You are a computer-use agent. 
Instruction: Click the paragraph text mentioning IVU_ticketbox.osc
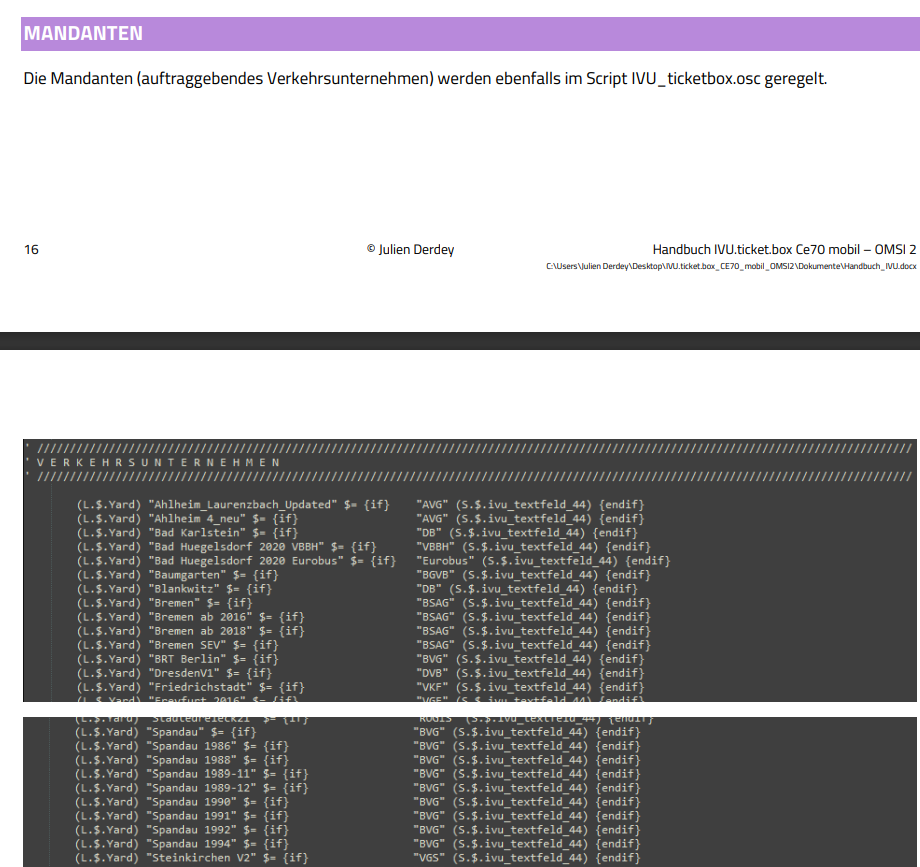pyautogui.click(x=425, y=78)
